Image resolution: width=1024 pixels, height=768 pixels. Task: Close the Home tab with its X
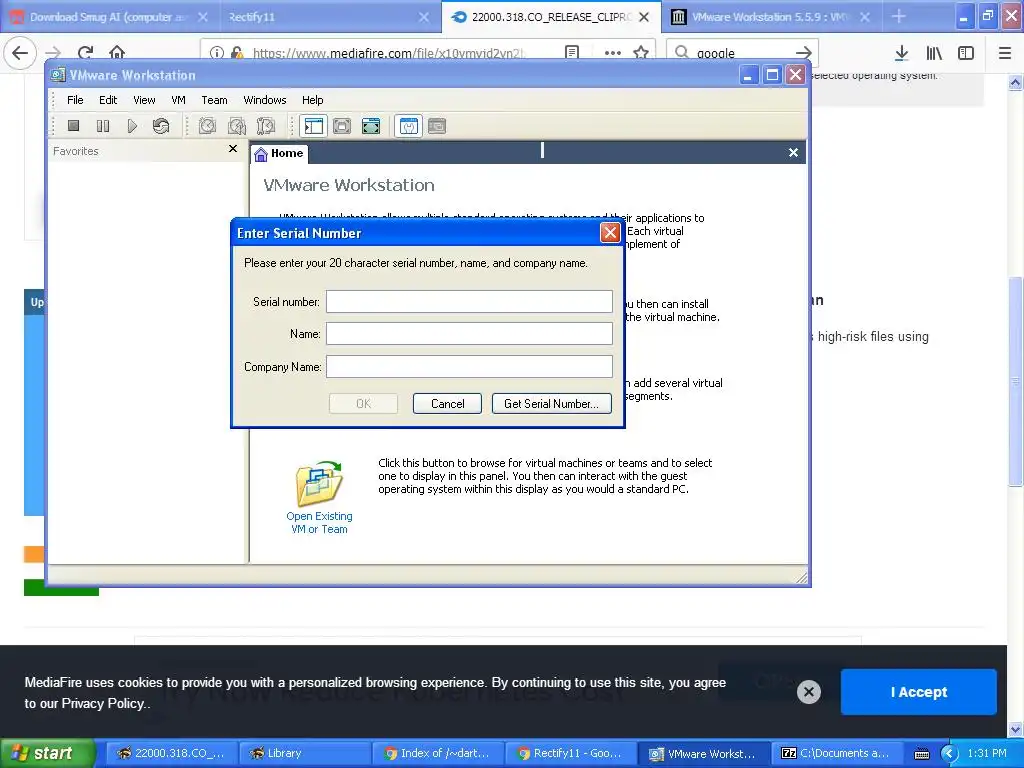point(793,152)
